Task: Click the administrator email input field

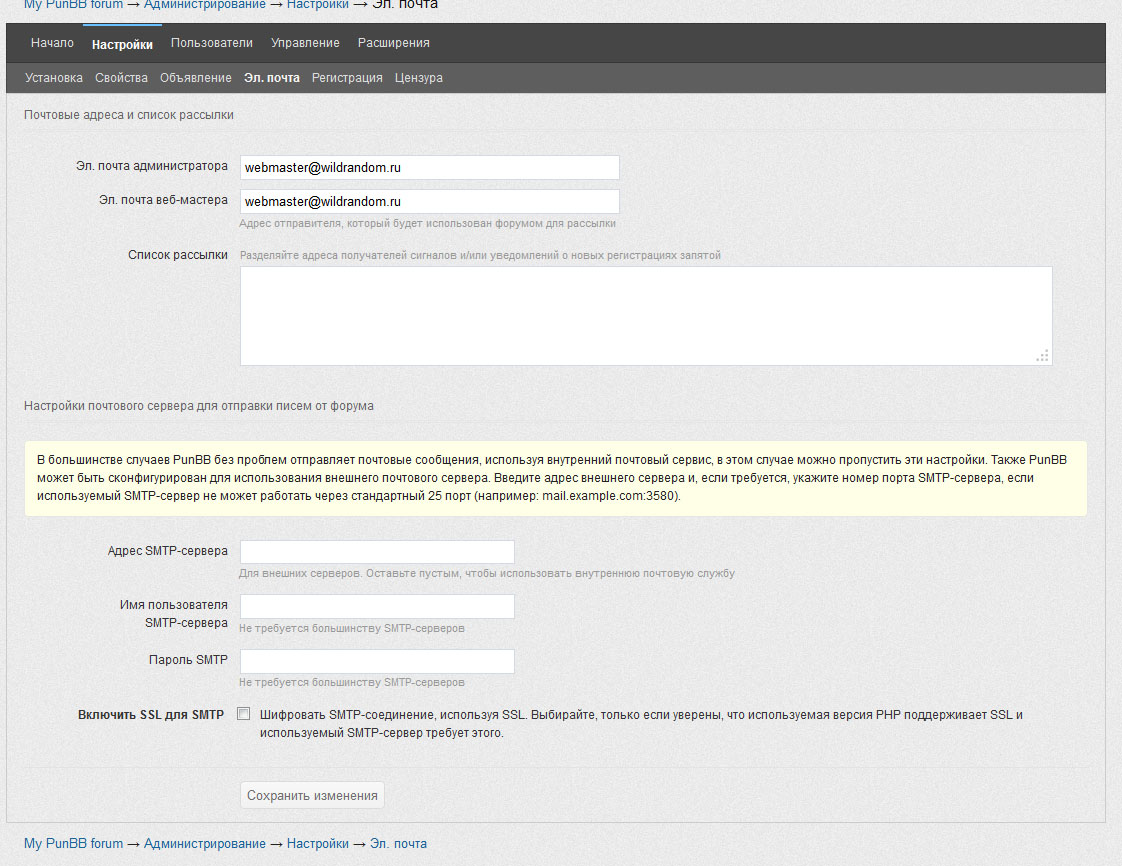Action: [x=429, y=168]
